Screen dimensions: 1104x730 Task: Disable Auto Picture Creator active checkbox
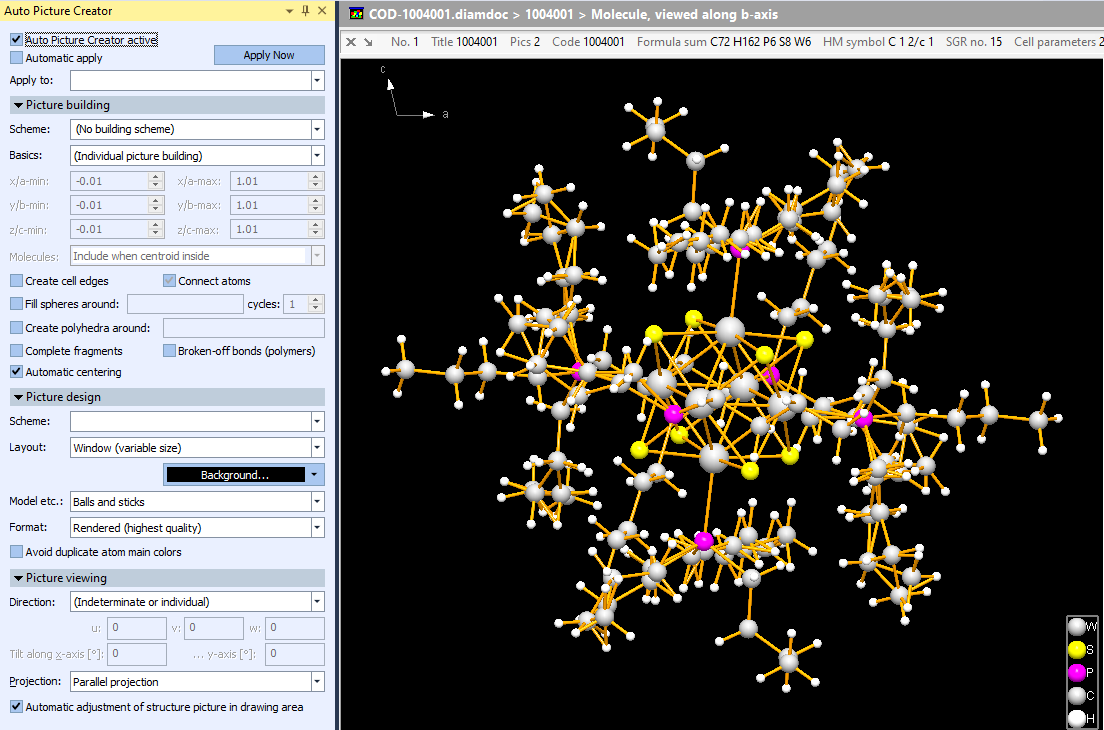16,40
